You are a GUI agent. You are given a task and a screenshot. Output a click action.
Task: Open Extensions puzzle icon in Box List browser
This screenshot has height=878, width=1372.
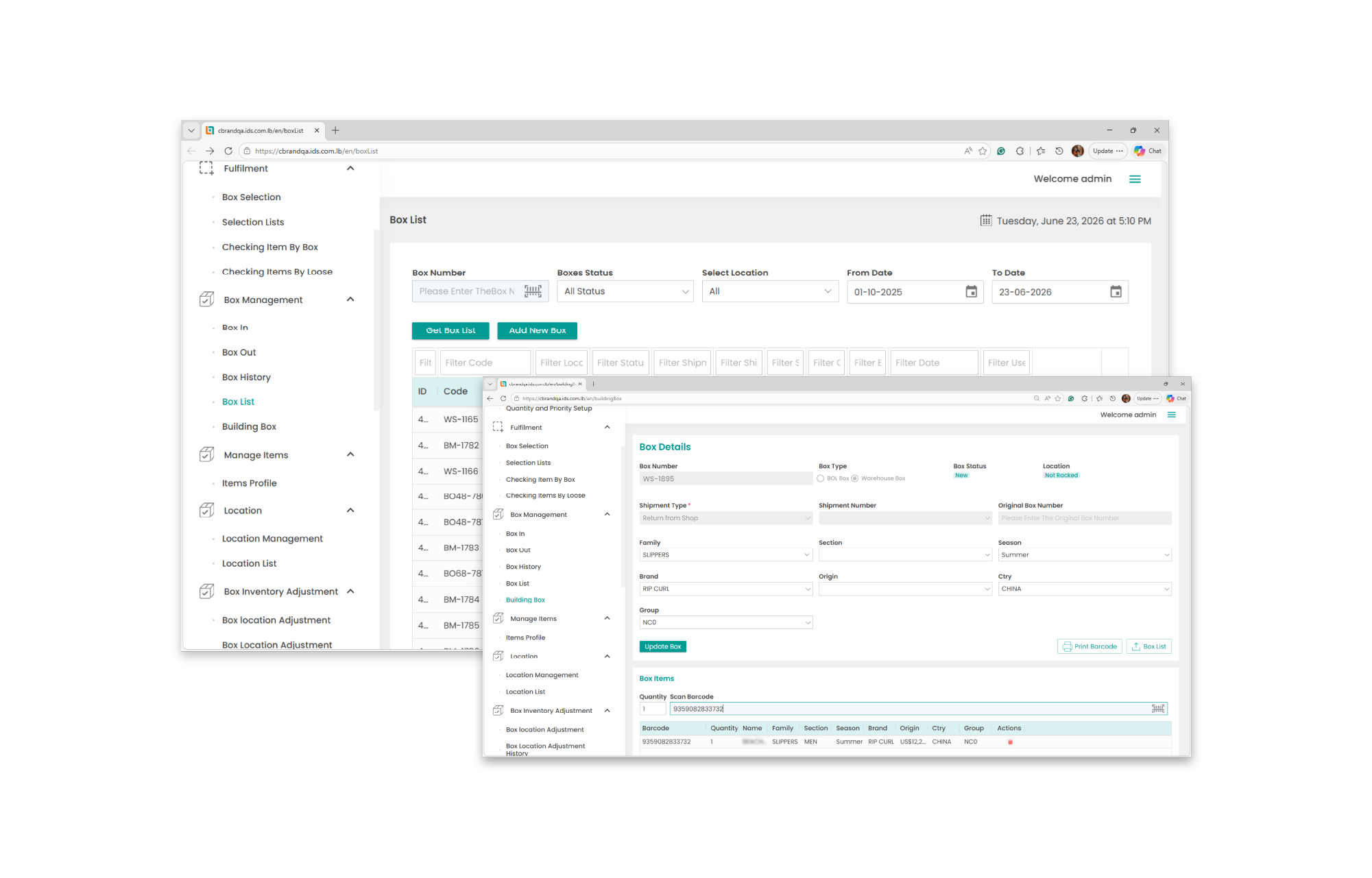pos(1020,151)
